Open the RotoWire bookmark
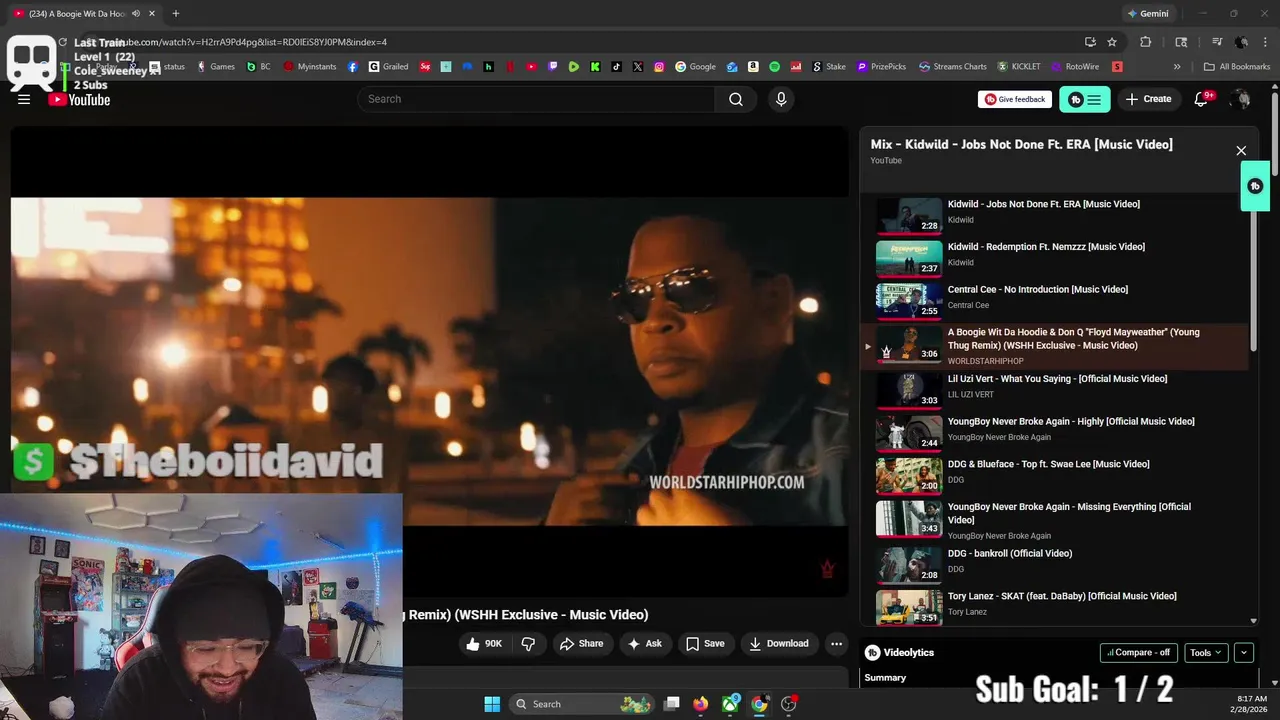 tap(1075, 67)
